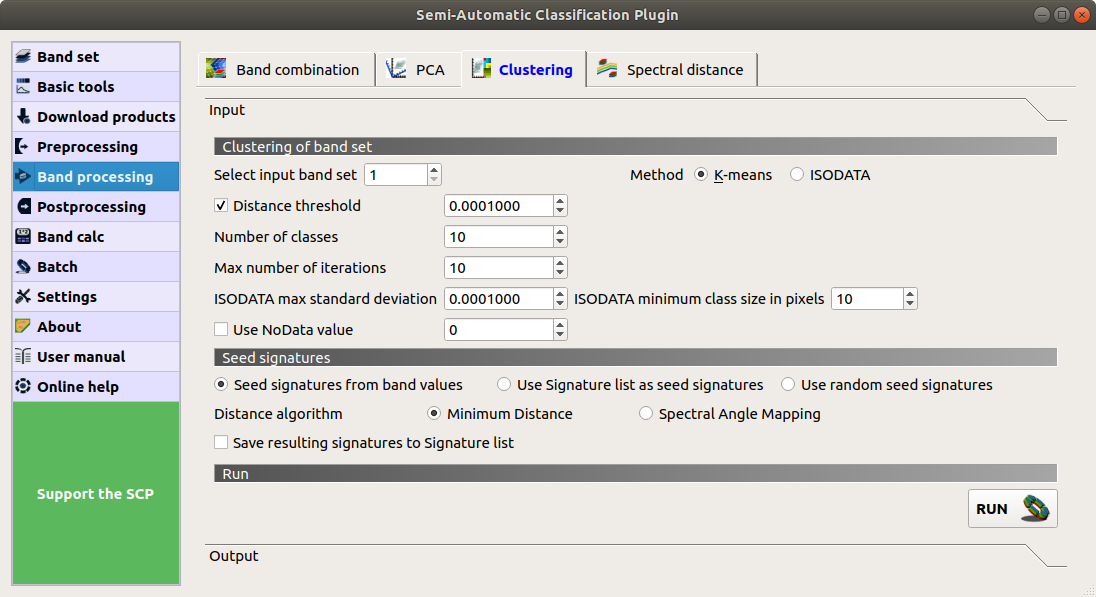Increase the Number of classes value

pos(560,232)
